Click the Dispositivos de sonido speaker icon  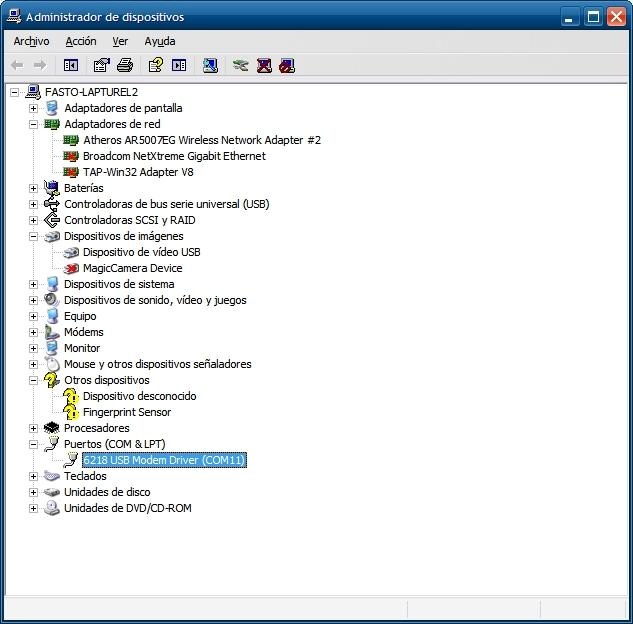coord(52,300)
